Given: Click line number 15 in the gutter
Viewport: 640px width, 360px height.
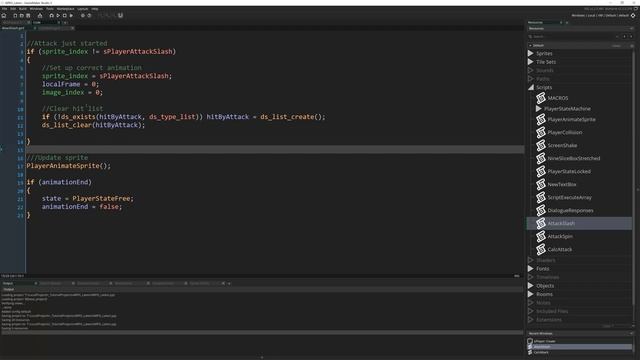Looking at the screenshot, I should [20, 150].
